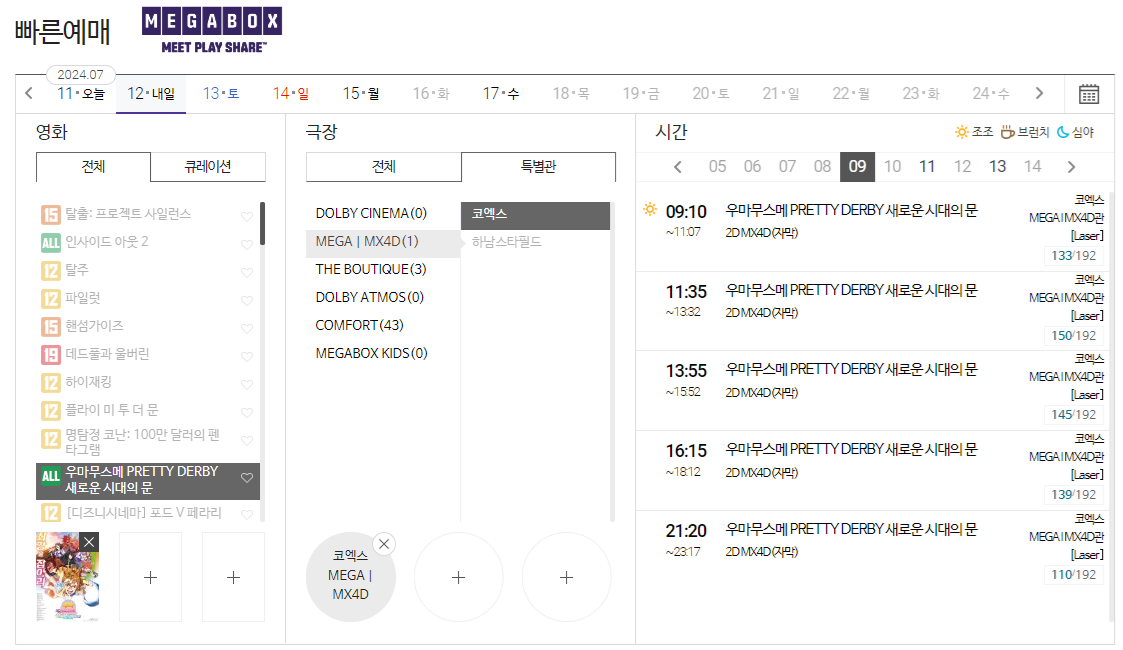Select hour 10 in time bar
Viewport: 1123px width, 650px height.
892,167
